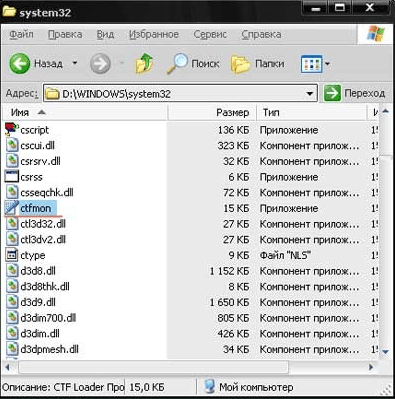Expand the Назад history dropdown arrow

75,63
